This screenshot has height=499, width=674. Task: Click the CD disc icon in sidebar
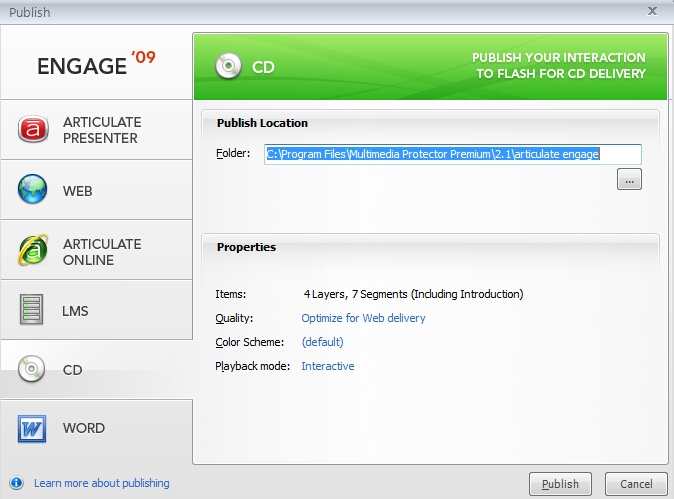33,370
